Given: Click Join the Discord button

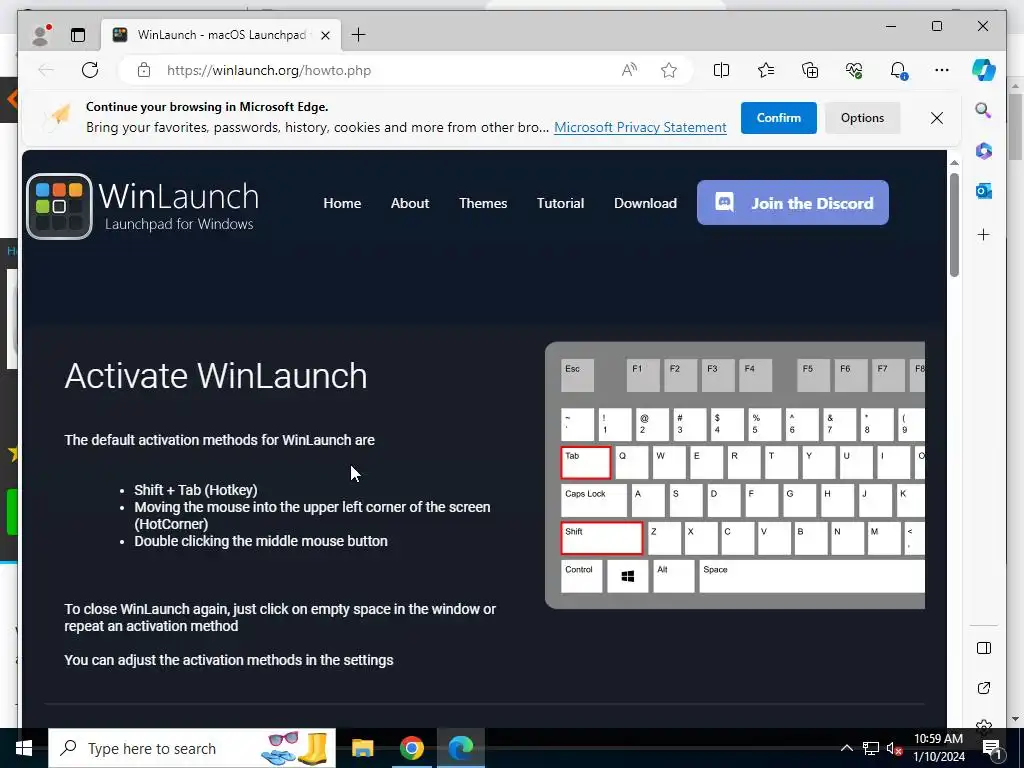Looking at the screenshot, I should tap(793, 202).
